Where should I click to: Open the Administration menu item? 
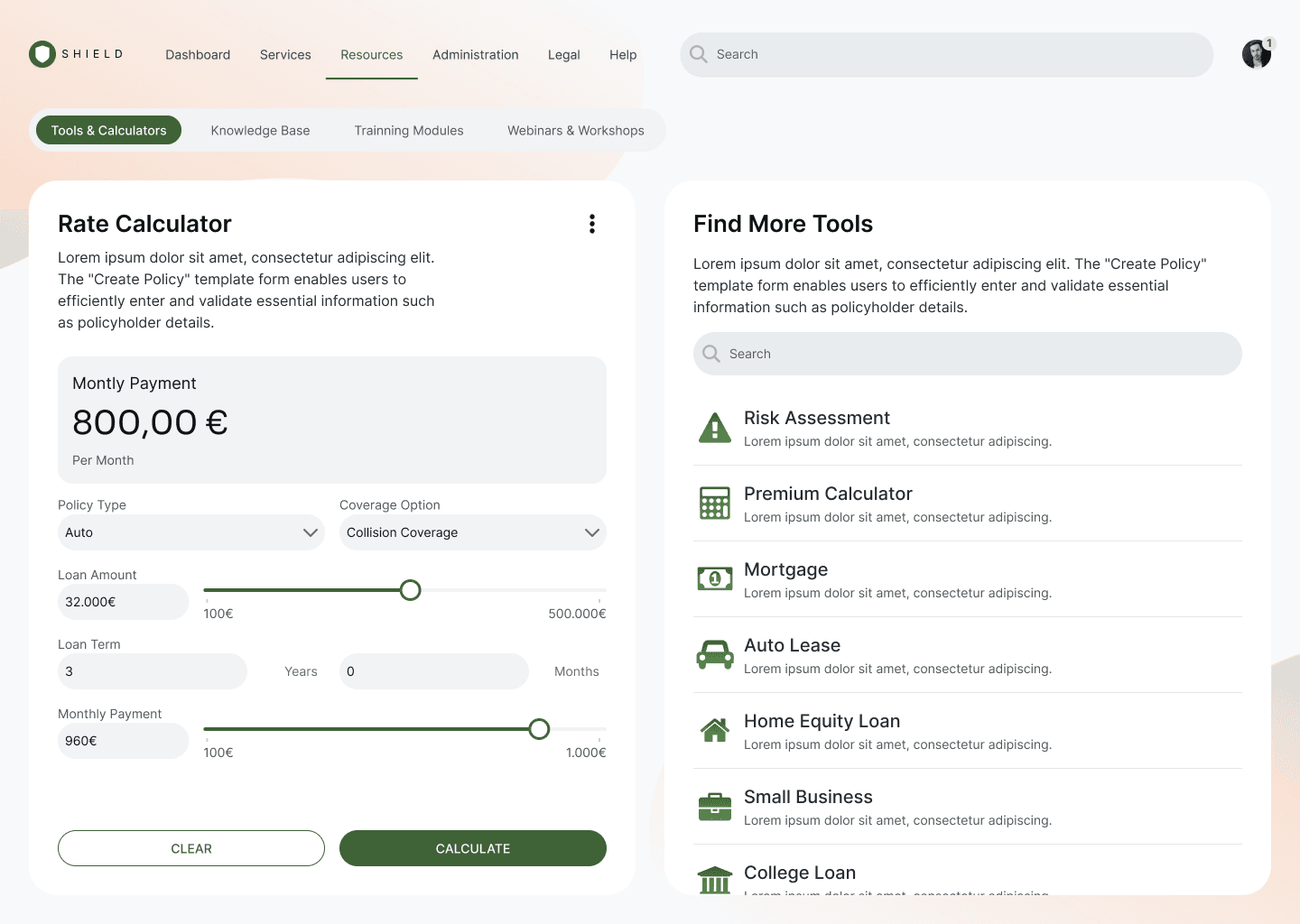(x=475, y=55)
